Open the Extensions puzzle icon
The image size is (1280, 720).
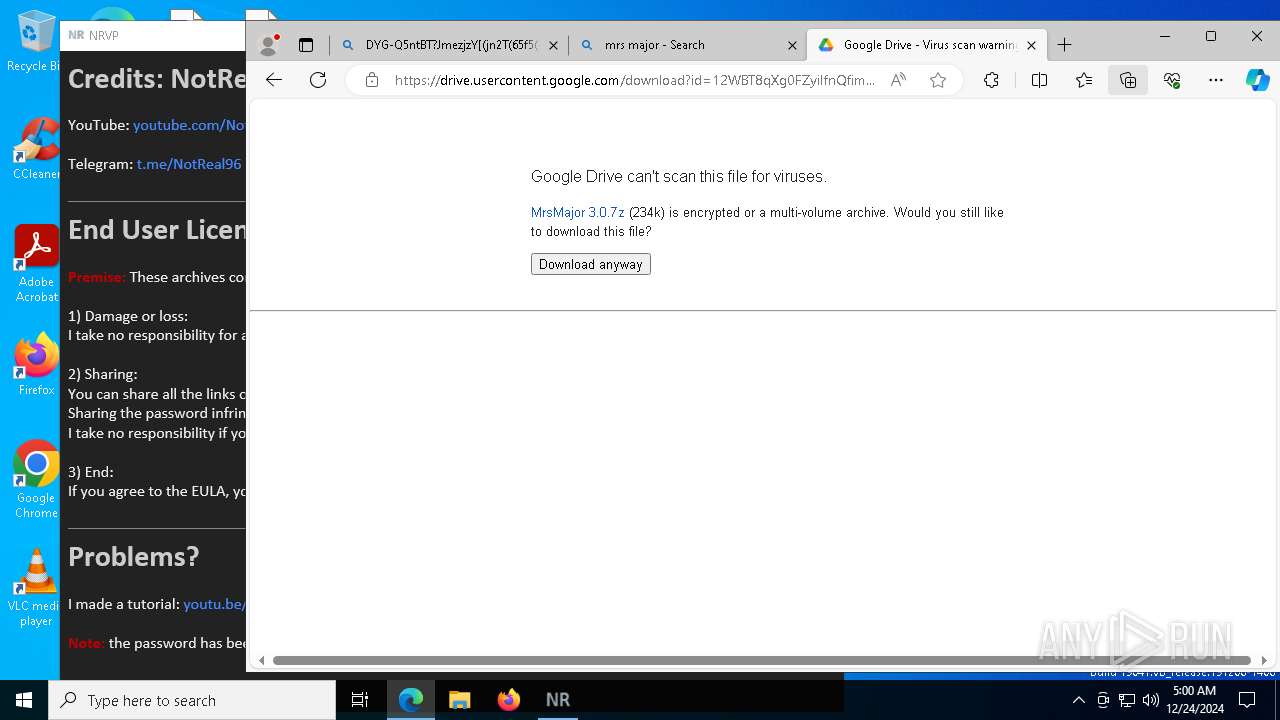991,80
